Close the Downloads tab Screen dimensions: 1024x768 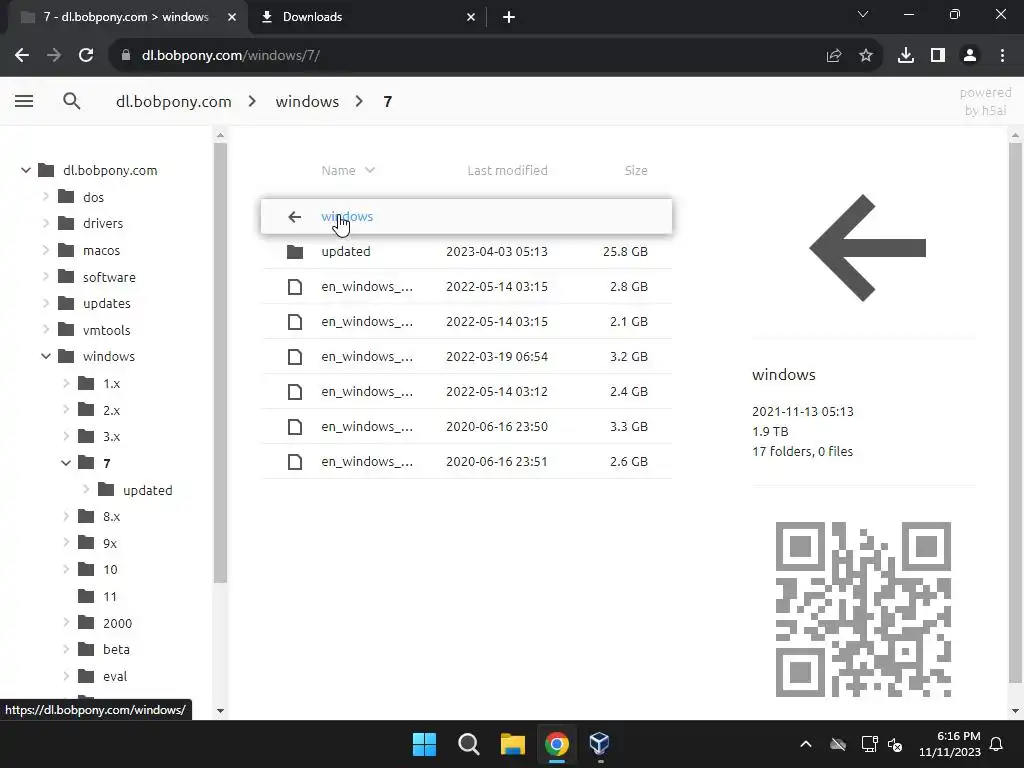tap(471, 18)
